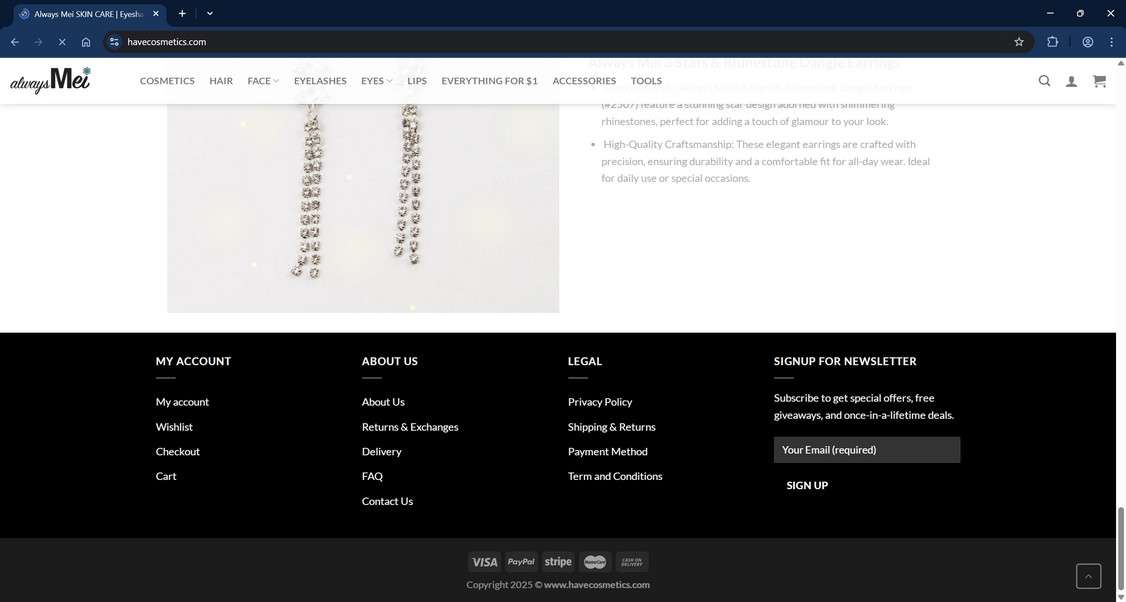Open the browser extensions puzzle icon
This screenshot has height=602, width=1126.
1052,42
